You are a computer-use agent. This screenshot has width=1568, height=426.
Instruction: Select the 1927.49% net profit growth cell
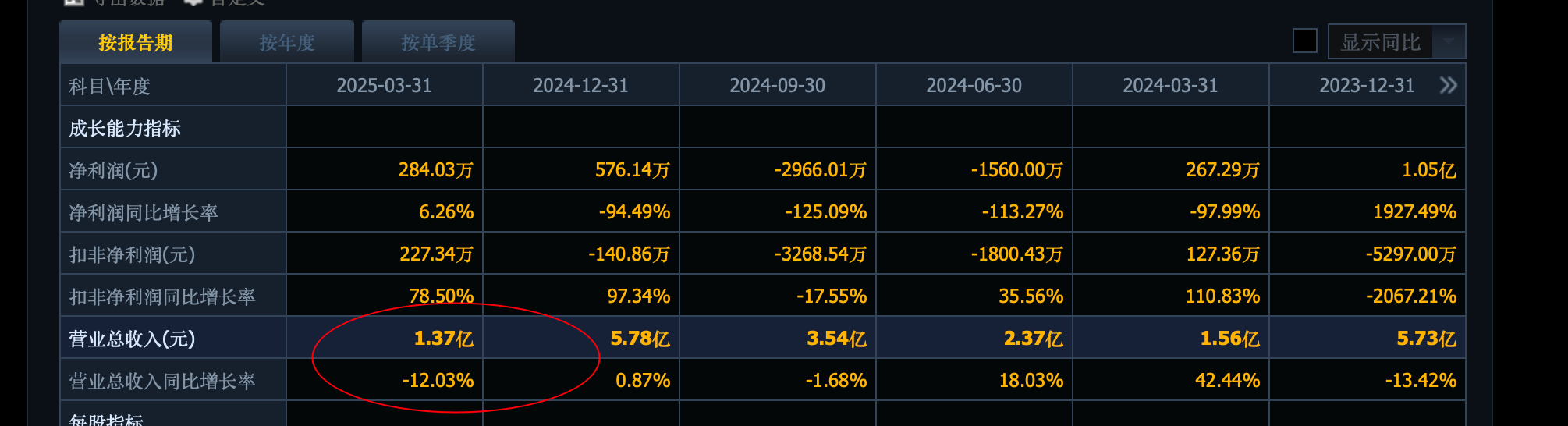pos(1414,212)
